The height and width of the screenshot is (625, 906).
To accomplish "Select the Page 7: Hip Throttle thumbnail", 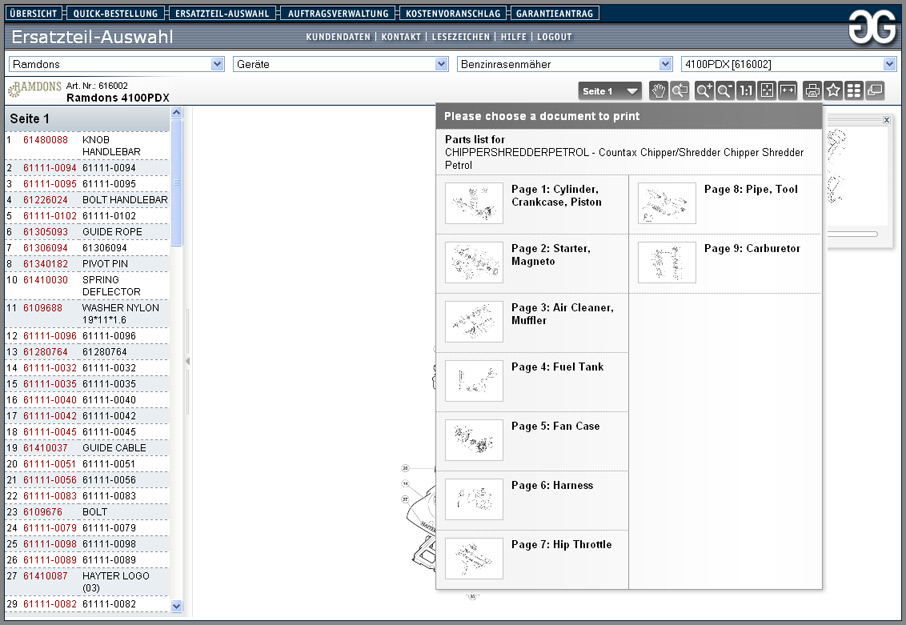I will coord(474,559).
